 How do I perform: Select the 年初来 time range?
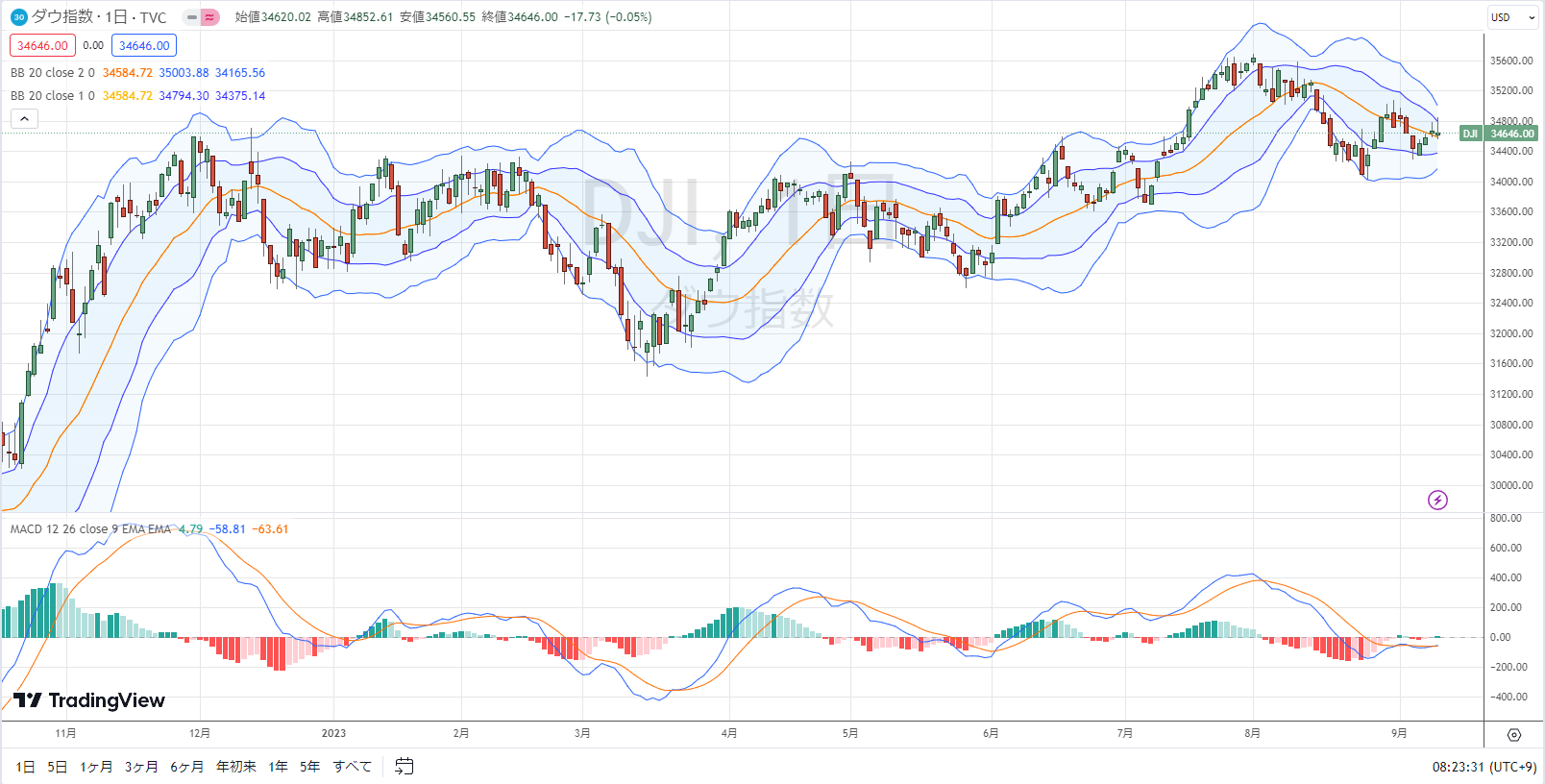tap(235, 767)
